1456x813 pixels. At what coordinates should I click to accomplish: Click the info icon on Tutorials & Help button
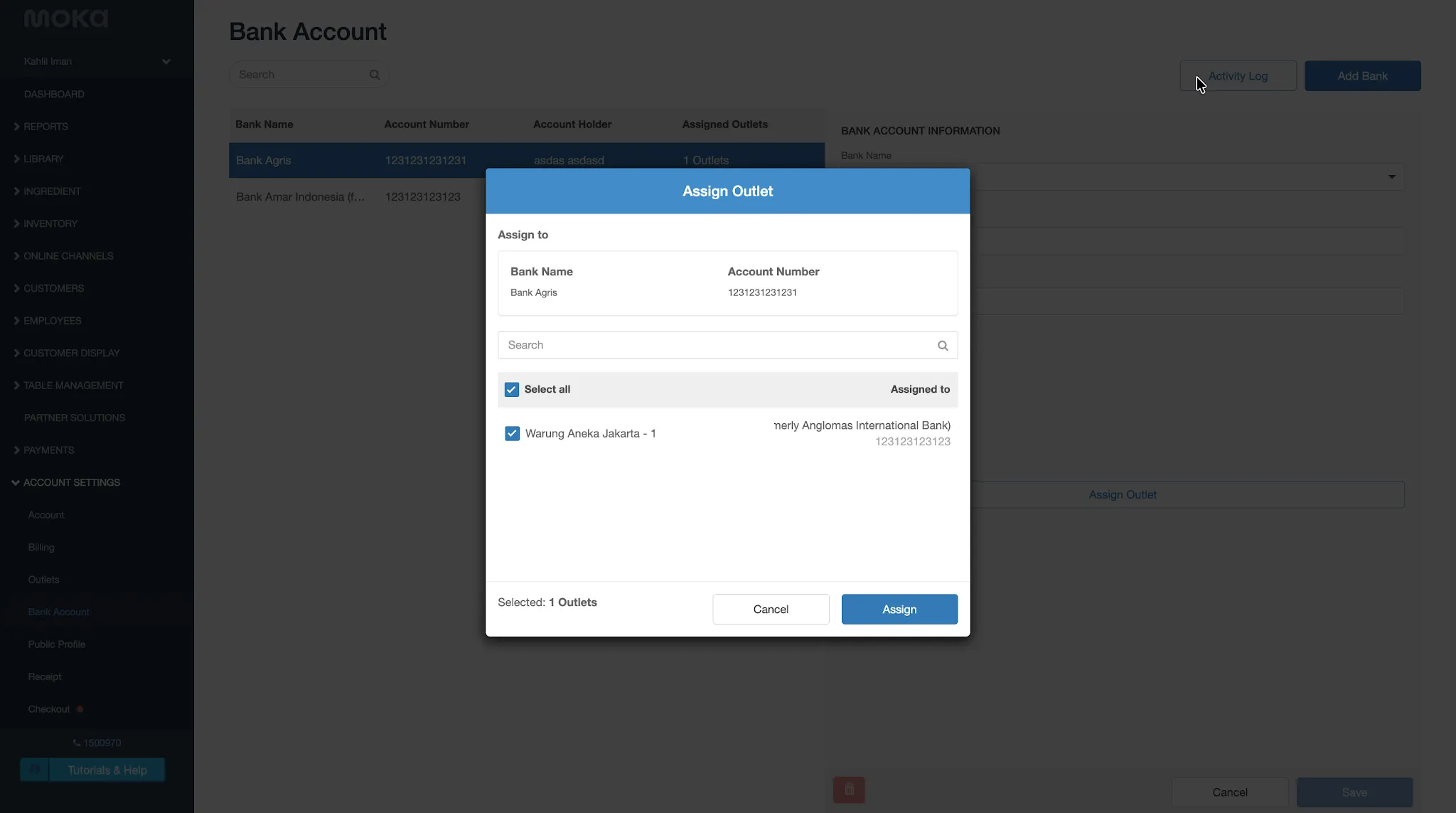click(x=35, y=770)
